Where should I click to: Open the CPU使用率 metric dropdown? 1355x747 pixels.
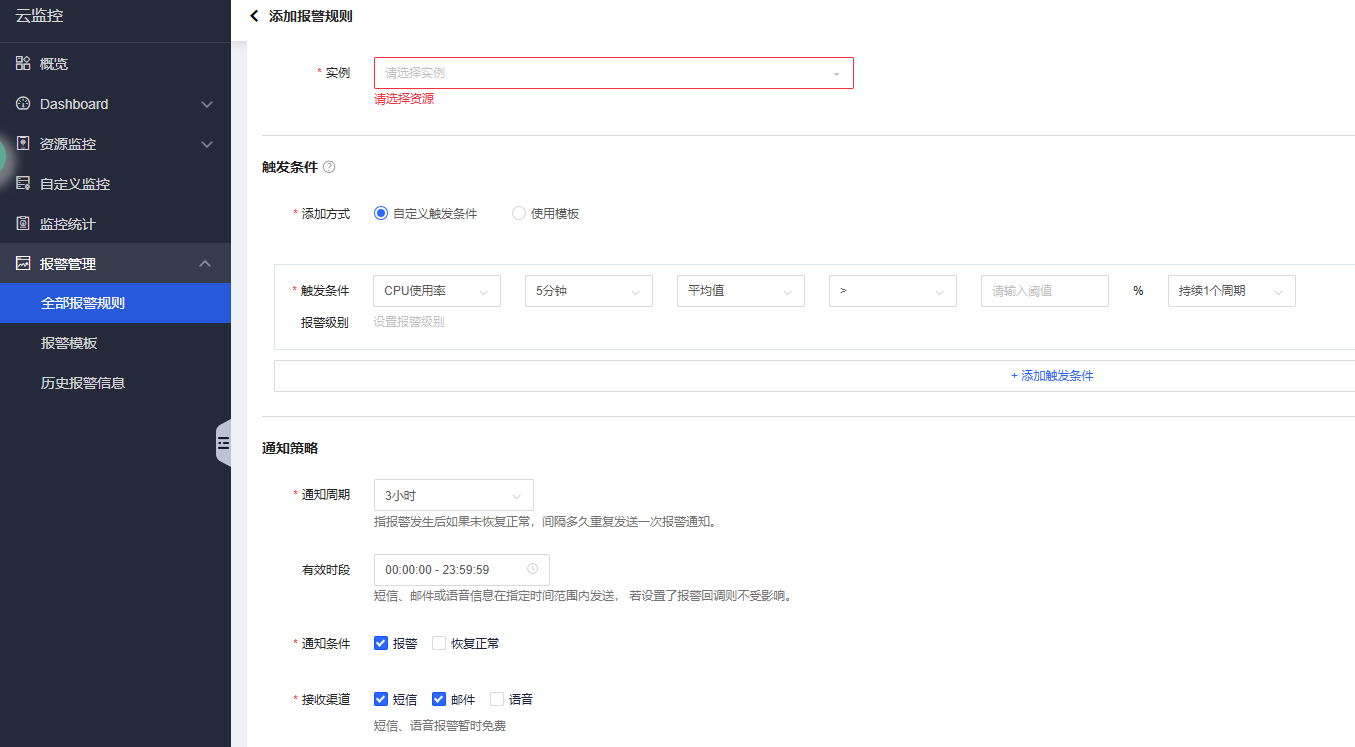coord(436,291)
